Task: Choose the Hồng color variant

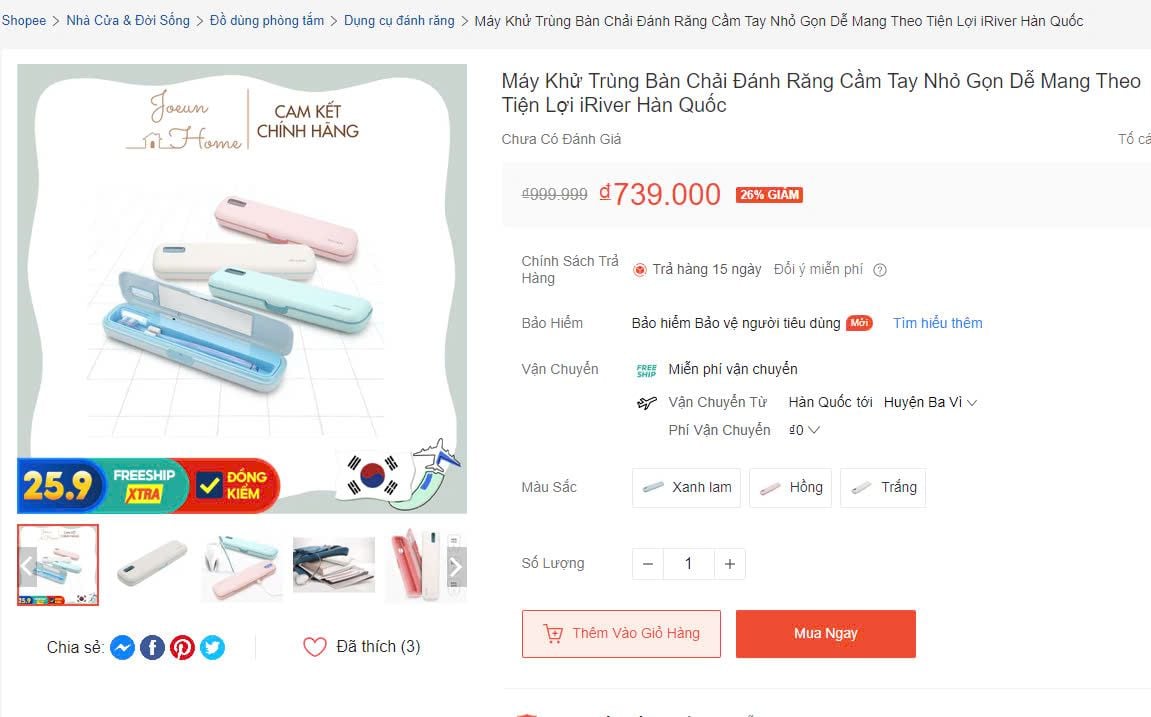Action: [790, 488]
